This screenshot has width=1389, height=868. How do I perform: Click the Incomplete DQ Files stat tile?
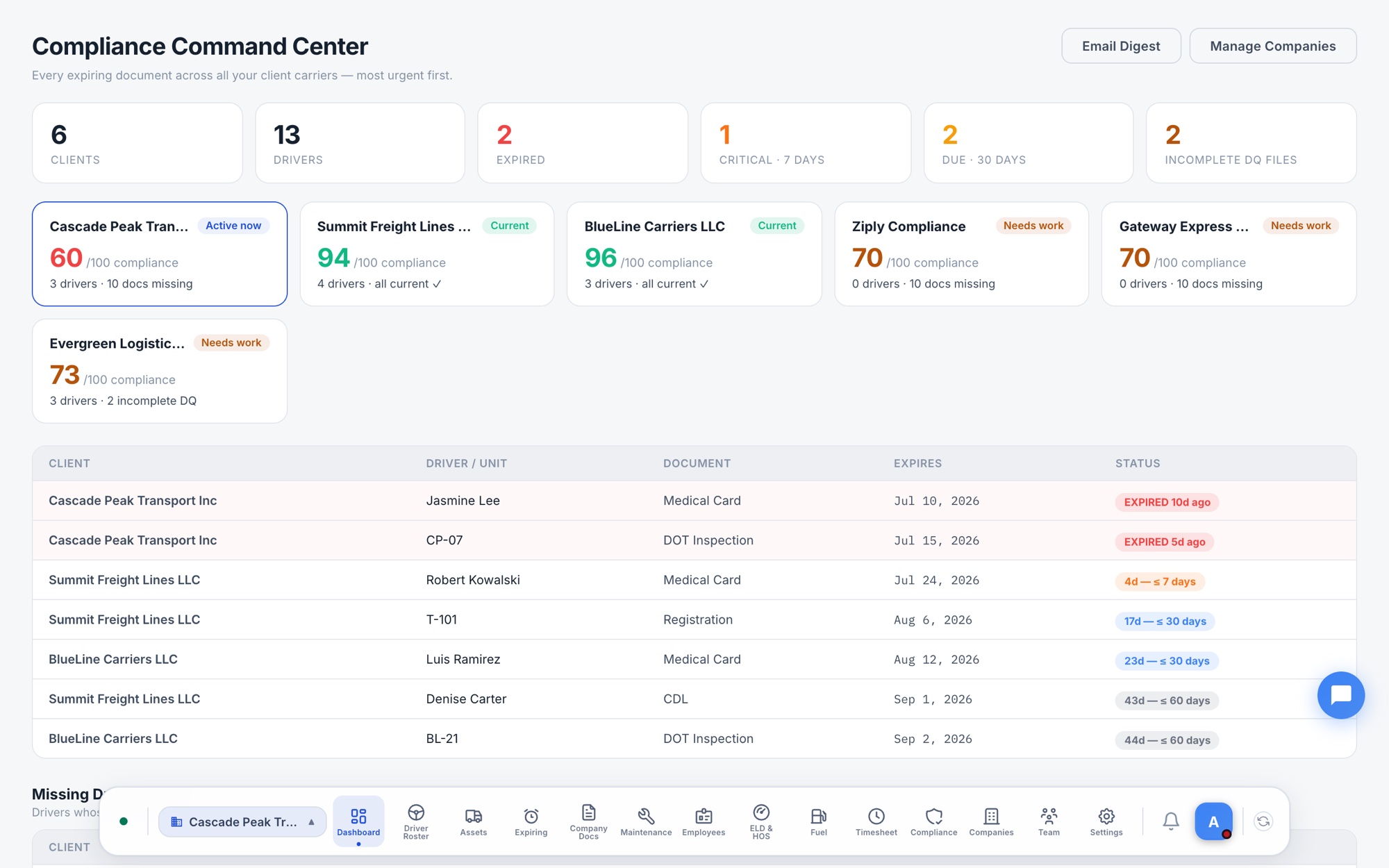[1251, 143]
